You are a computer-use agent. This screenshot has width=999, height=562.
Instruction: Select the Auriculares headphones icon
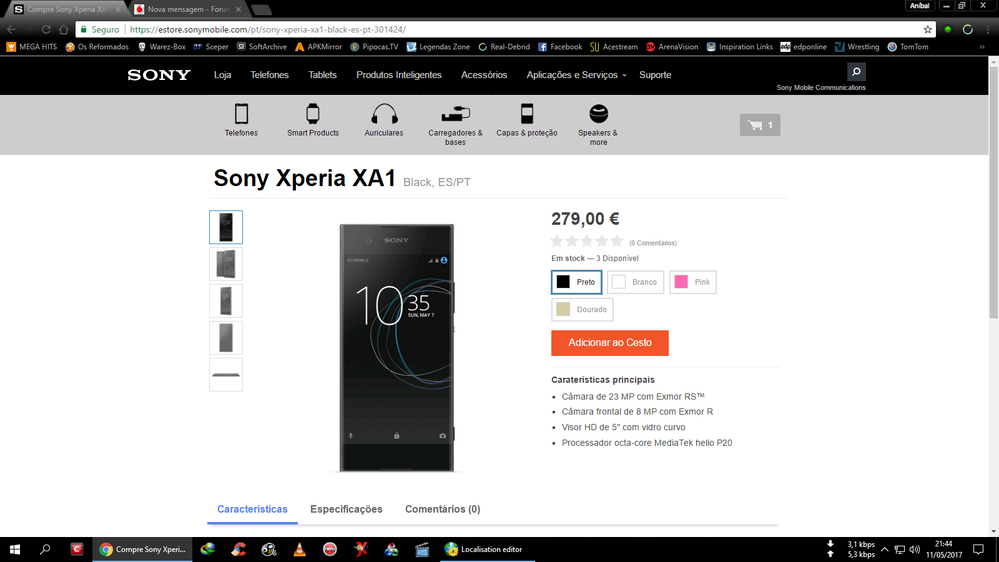pos(384,114)
